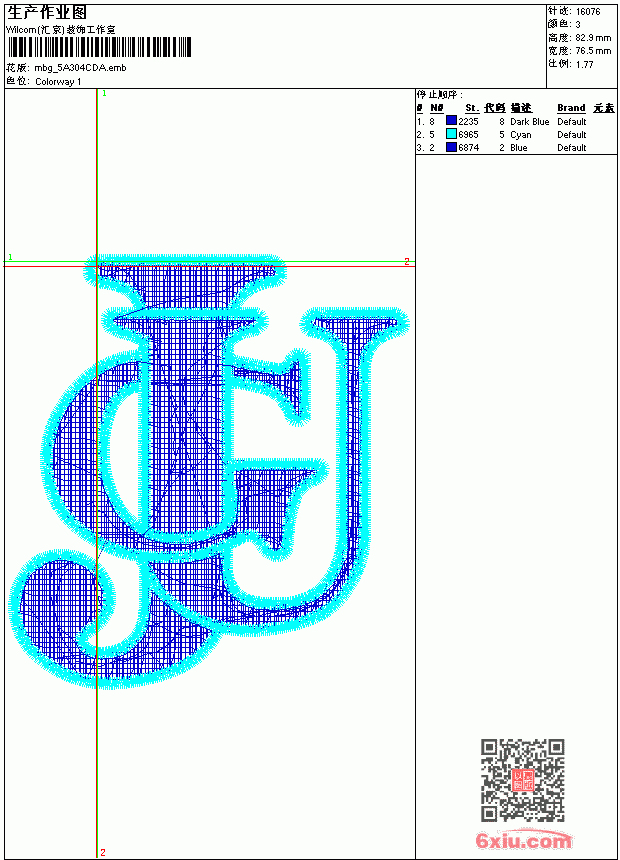
Task: Click the green marker 1 at top
Action: click(x=104, y=94)
